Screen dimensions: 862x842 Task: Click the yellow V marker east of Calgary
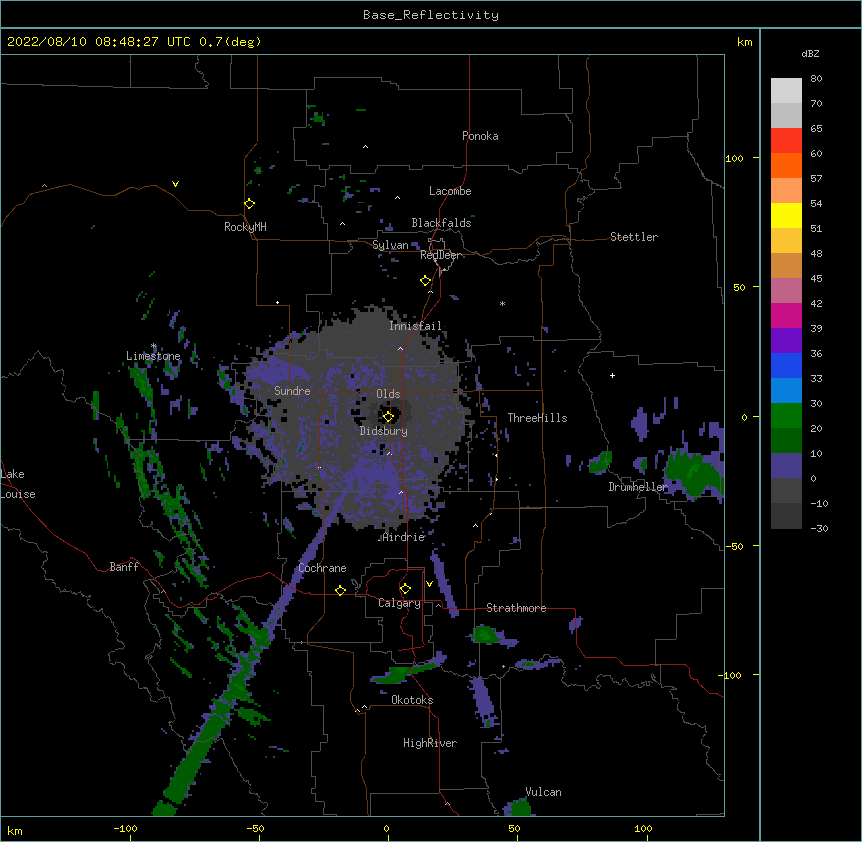(429, 584)
